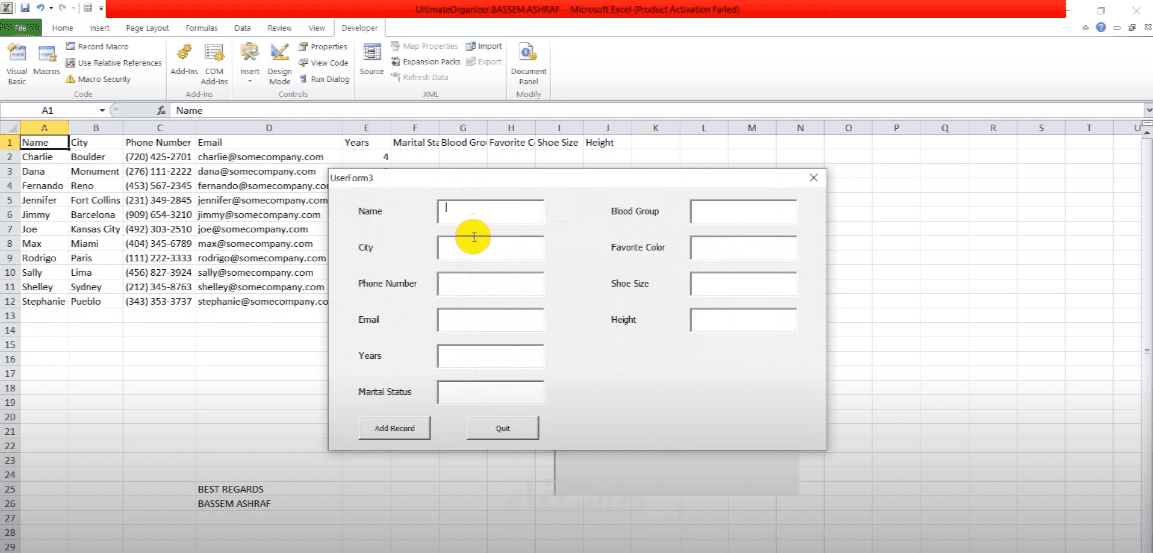This screenshot has width=1153, height=553.
Task: Click Run Dialog
Action: coord(324,79)
